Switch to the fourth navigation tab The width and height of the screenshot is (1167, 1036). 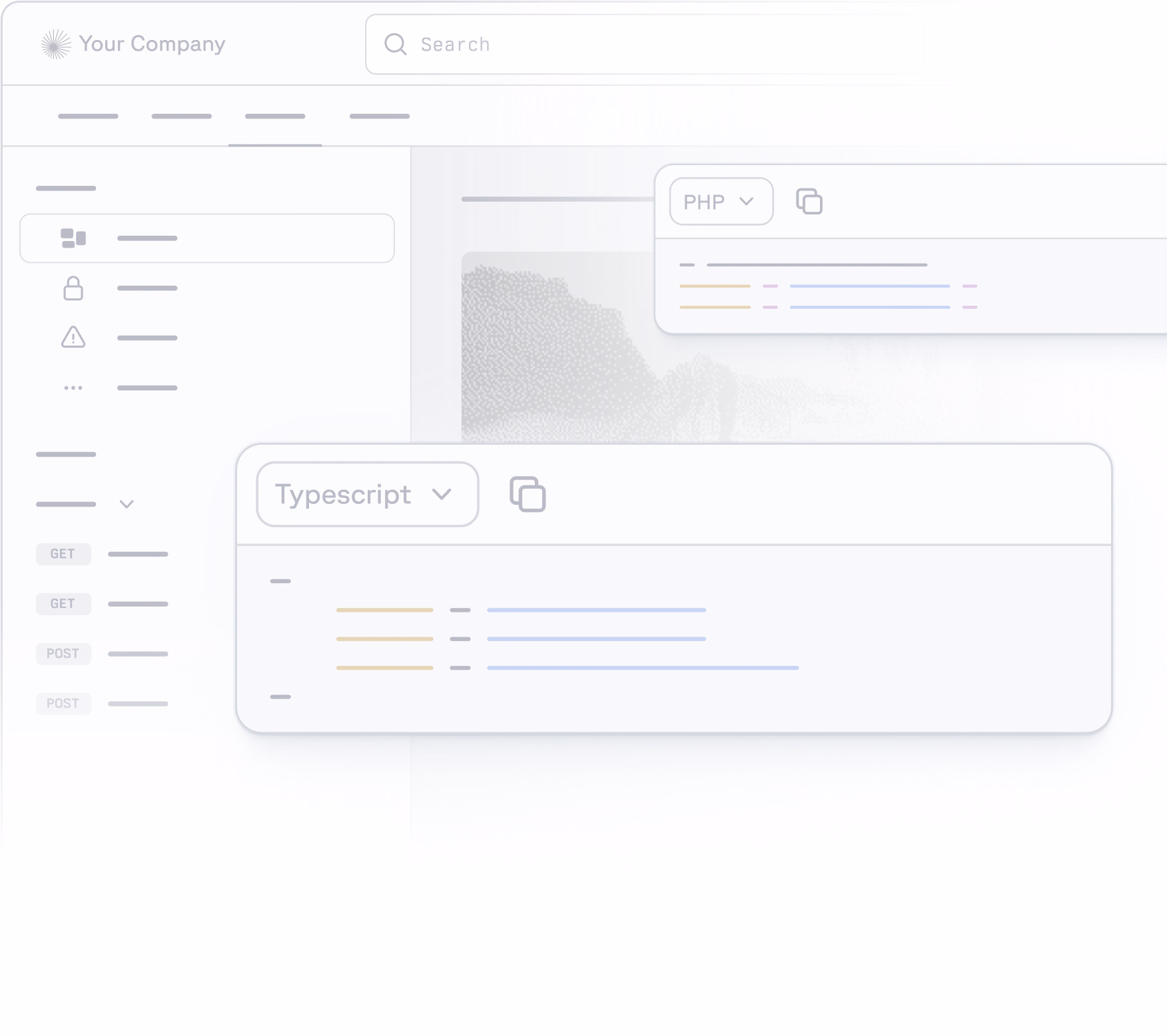(x=380, y=117)
